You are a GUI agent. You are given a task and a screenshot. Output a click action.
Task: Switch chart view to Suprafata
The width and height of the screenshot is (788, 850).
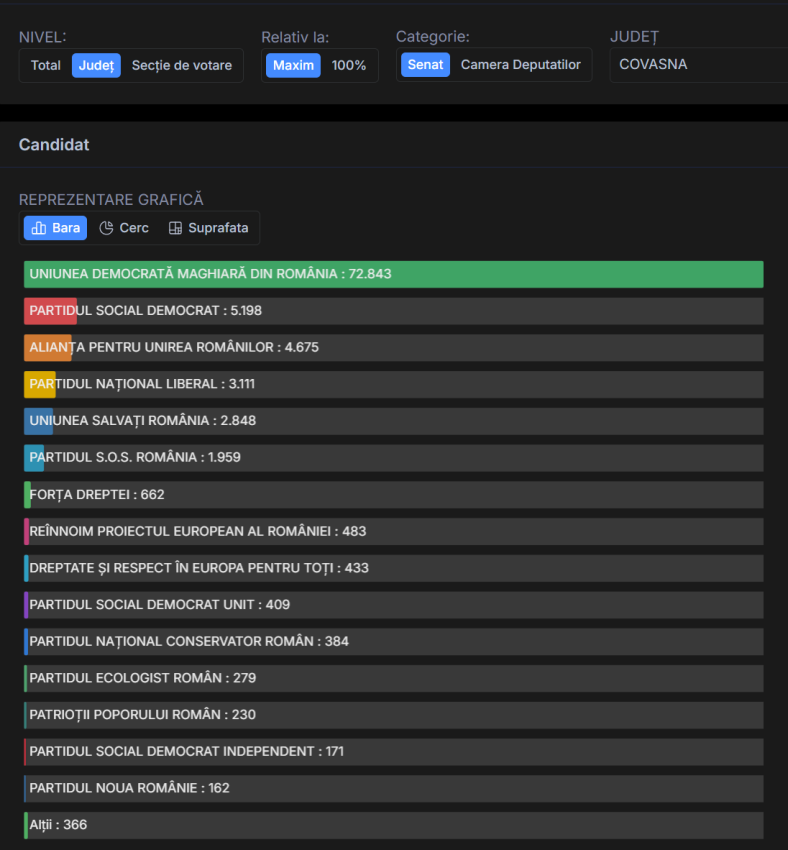(209, 228)
